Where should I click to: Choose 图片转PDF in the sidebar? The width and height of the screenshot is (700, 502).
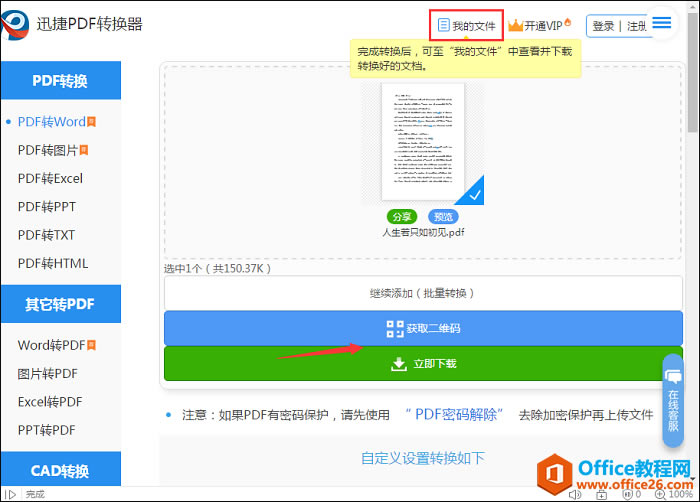tap(47, 373)
